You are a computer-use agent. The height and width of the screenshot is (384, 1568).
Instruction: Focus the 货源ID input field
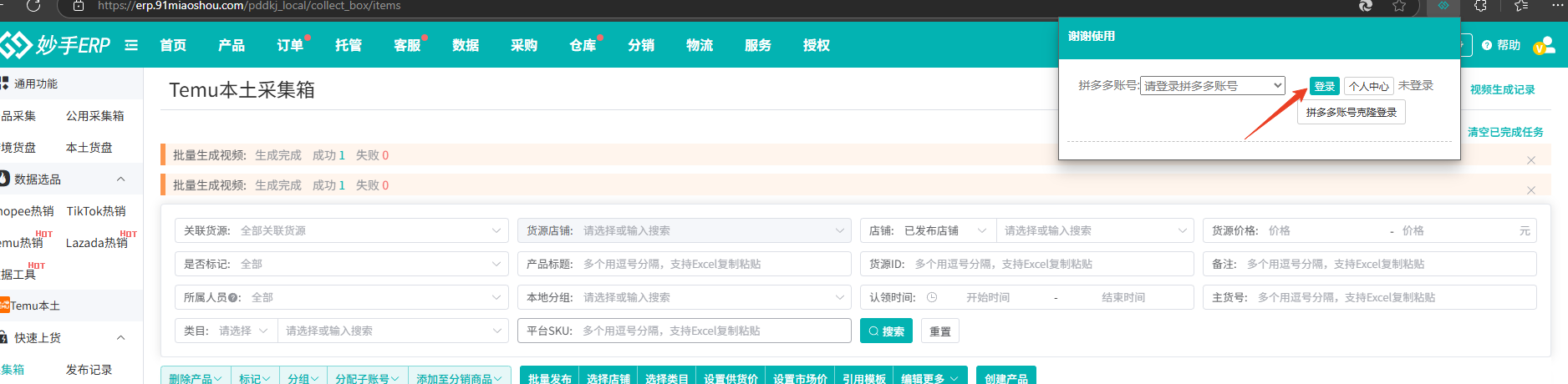point(1027,264)
